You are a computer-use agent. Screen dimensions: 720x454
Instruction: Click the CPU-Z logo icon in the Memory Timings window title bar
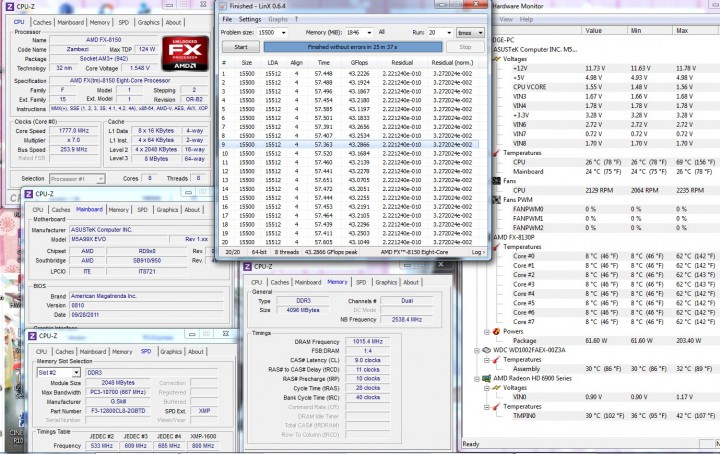[x=247, y=266]
